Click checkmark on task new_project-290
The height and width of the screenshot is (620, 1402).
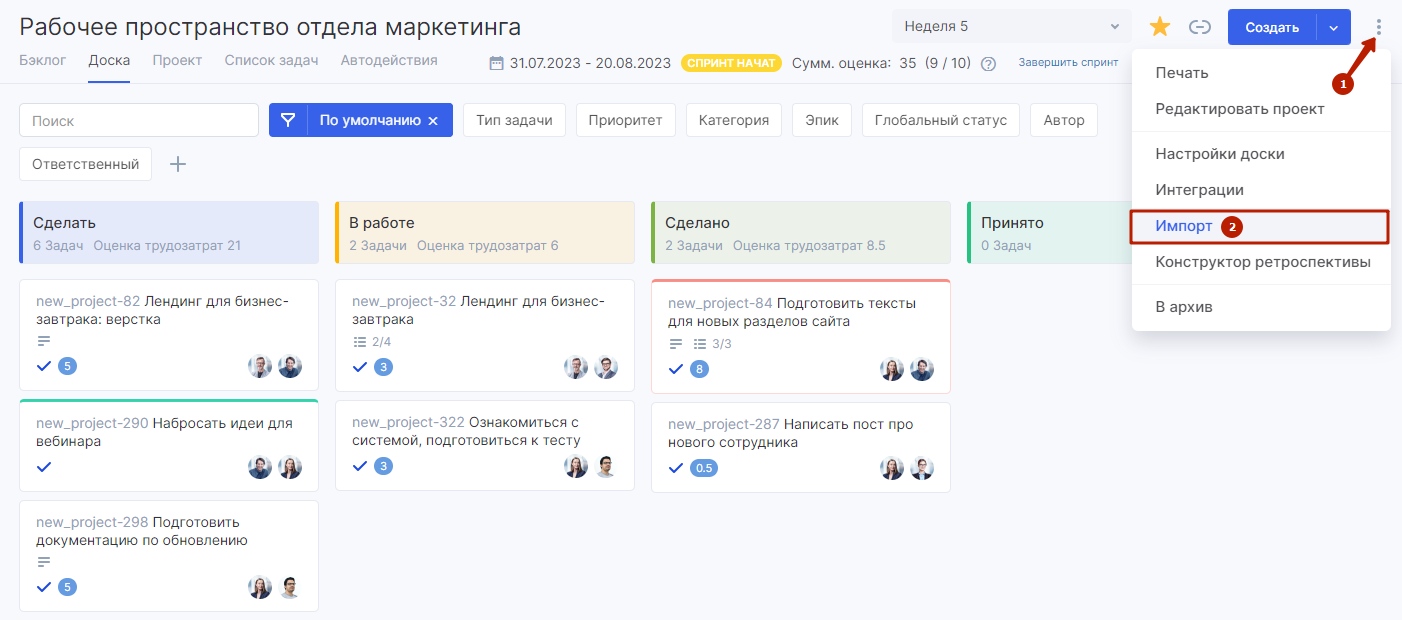(x=44, y=467)
